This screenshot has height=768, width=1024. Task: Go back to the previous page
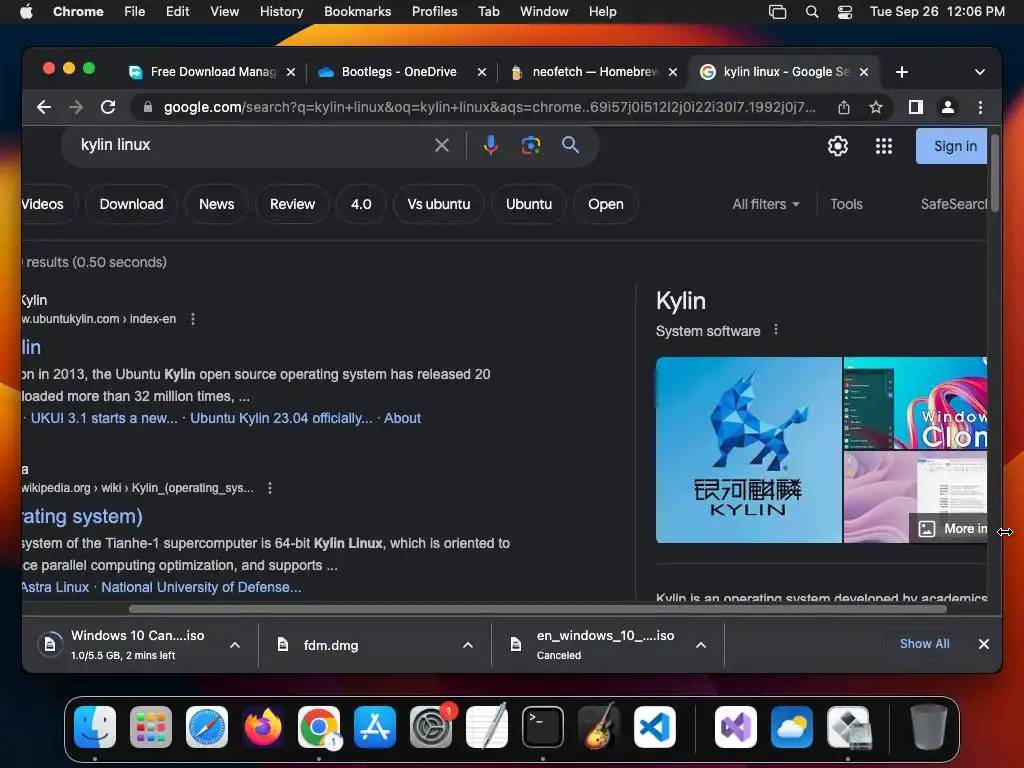[x=44, y=107]
